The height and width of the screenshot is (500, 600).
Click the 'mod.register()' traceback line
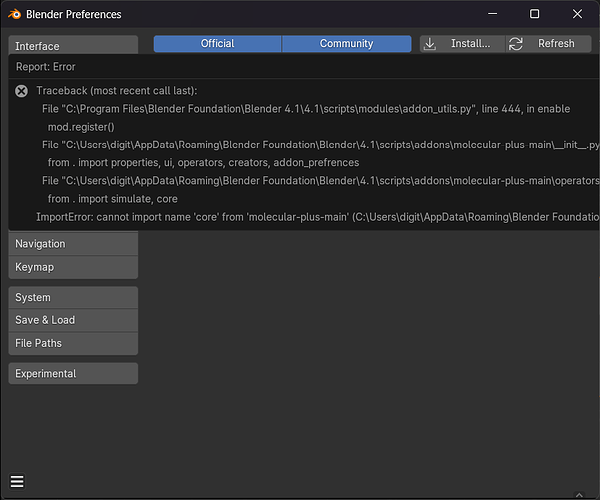point(81,127)
